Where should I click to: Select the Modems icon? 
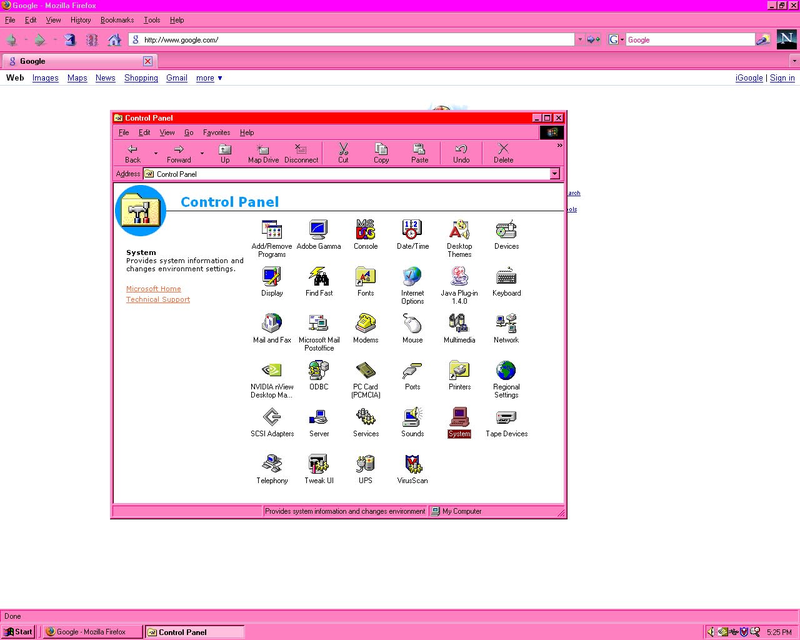point(365,329)
